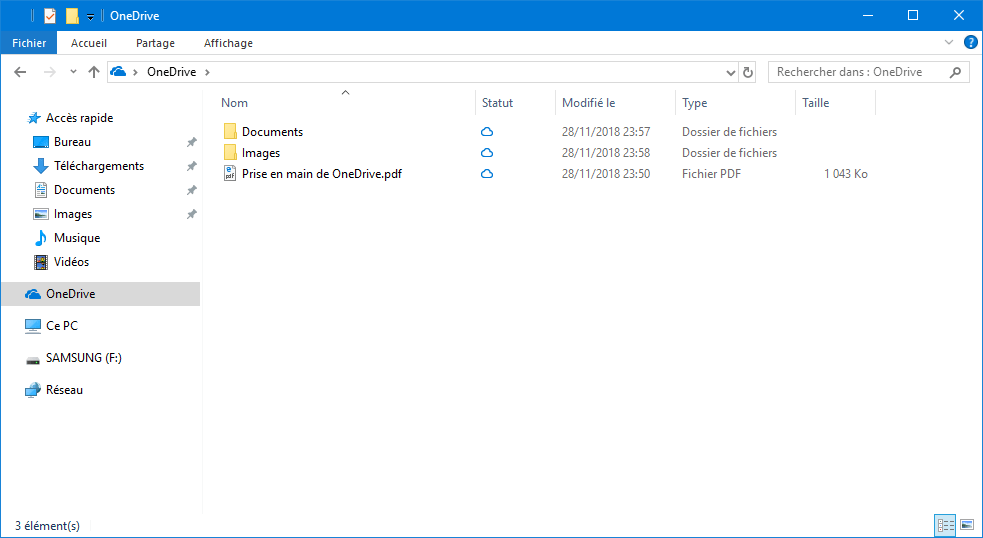Click the OneDrive cloud icon in address bar
The image size is (983, 538).
point(118,71)
